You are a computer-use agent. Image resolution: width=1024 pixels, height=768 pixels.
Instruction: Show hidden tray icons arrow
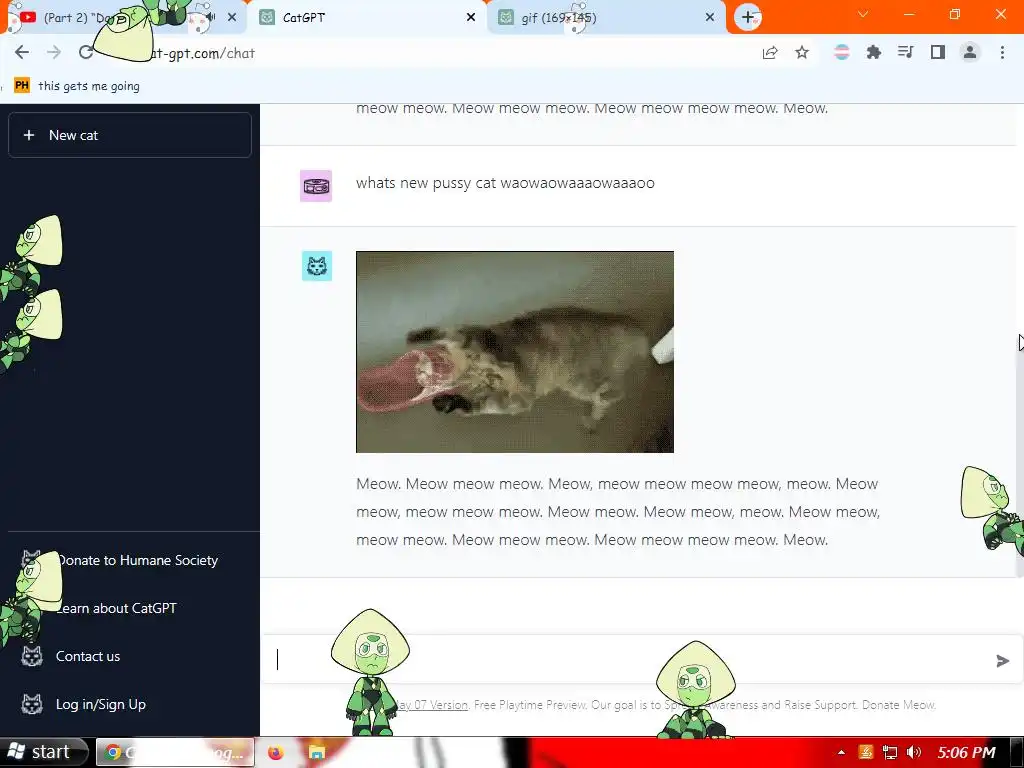[x=841, y=752]
